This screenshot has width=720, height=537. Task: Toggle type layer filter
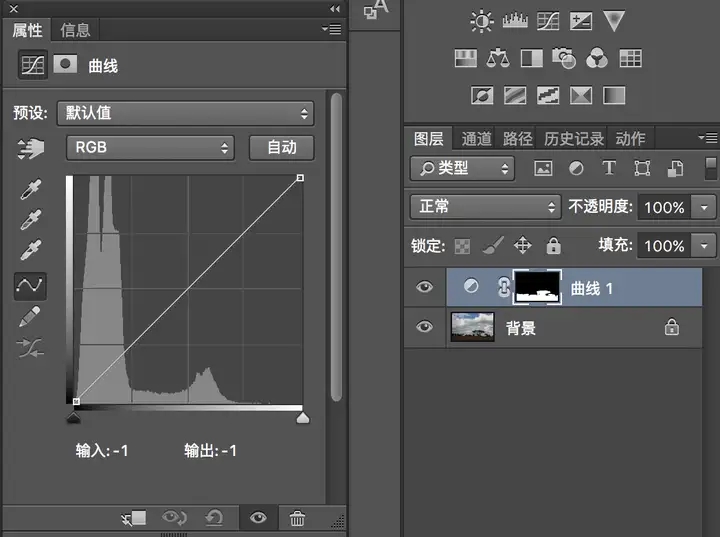[609, 168]
